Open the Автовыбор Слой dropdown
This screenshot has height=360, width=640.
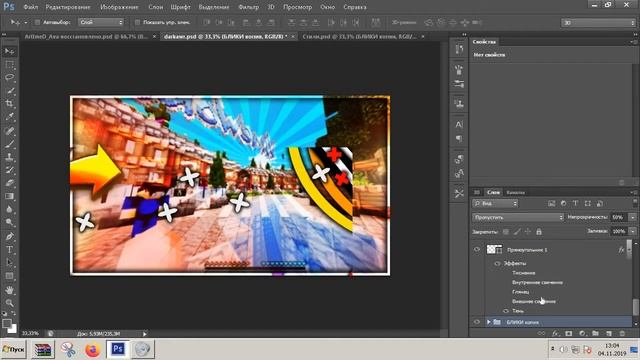point(101,22)
